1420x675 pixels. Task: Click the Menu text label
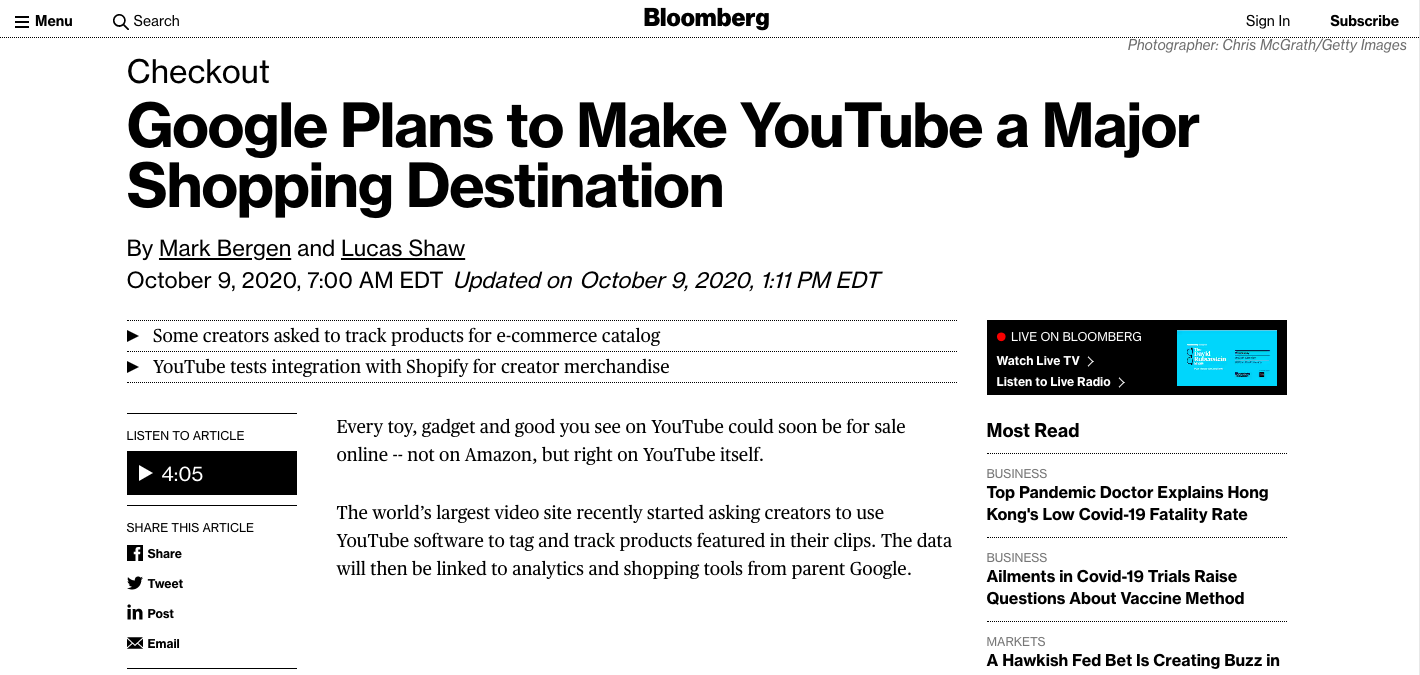coord(54,21)
